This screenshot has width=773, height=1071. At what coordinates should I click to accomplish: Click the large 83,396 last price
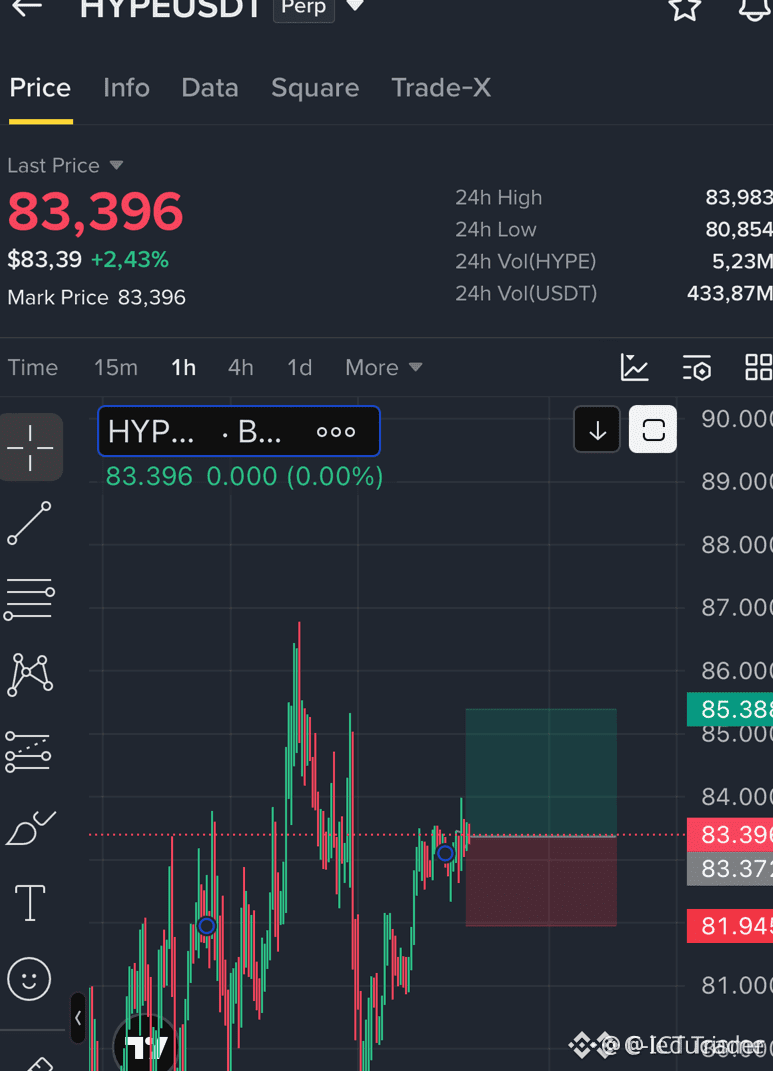[x=96, y=212]
